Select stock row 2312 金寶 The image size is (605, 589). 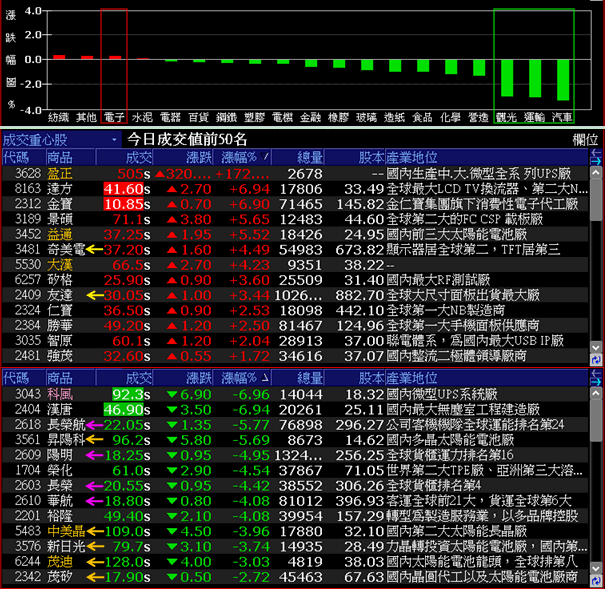coord(295,204)
